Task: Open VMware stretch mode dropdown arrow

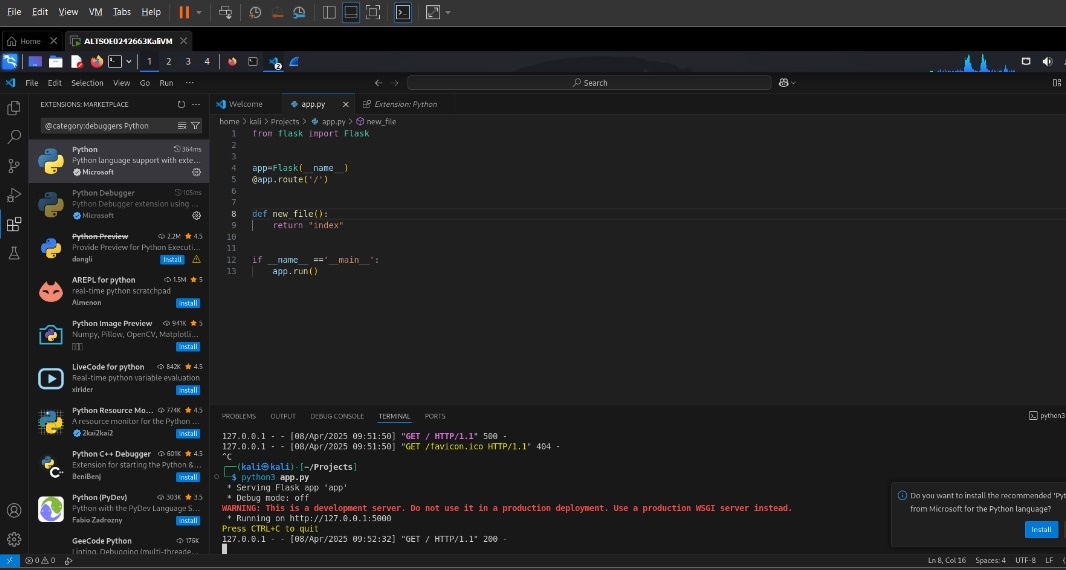Action: 448,12
